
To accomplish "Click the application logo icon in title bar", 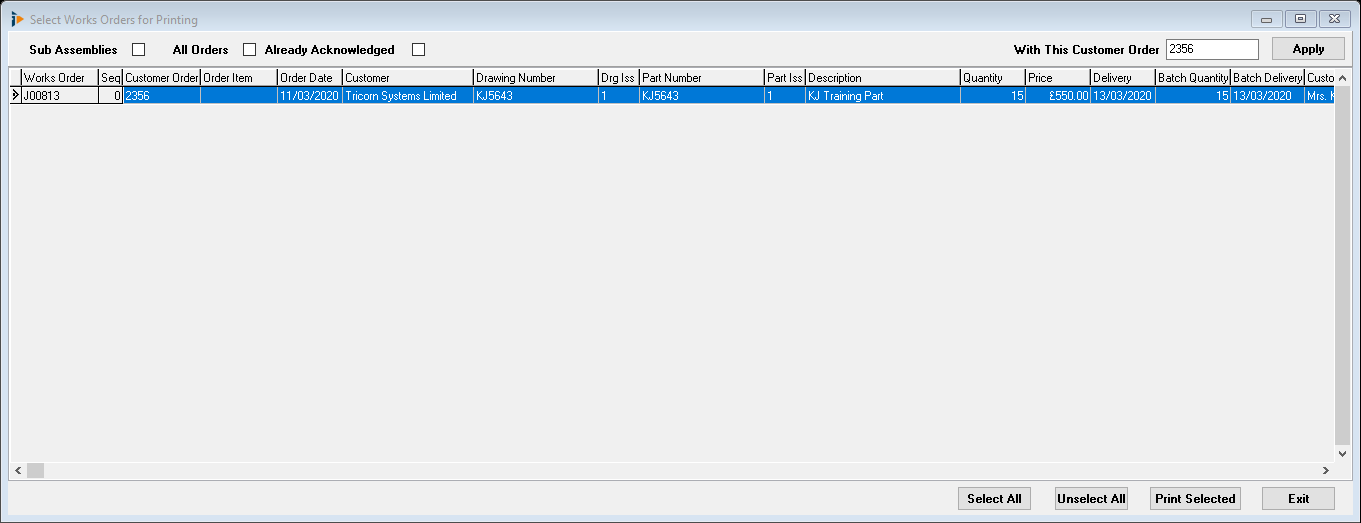I will click(x=17, y=19).
